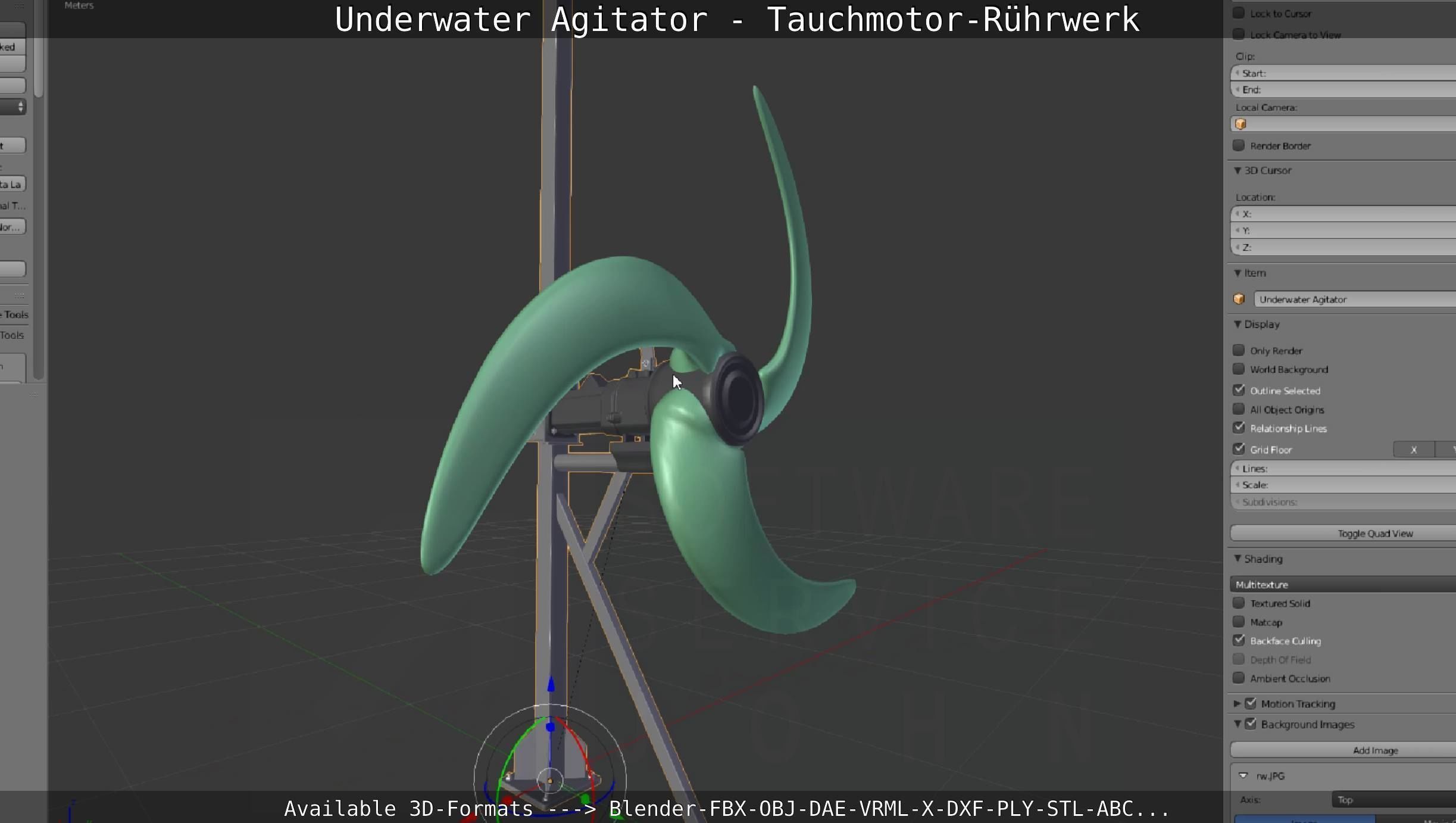Open the Axis Top dropdown
This screenshot has width=1456, height=823.
pyautogui.click(x=1393, y=800)
